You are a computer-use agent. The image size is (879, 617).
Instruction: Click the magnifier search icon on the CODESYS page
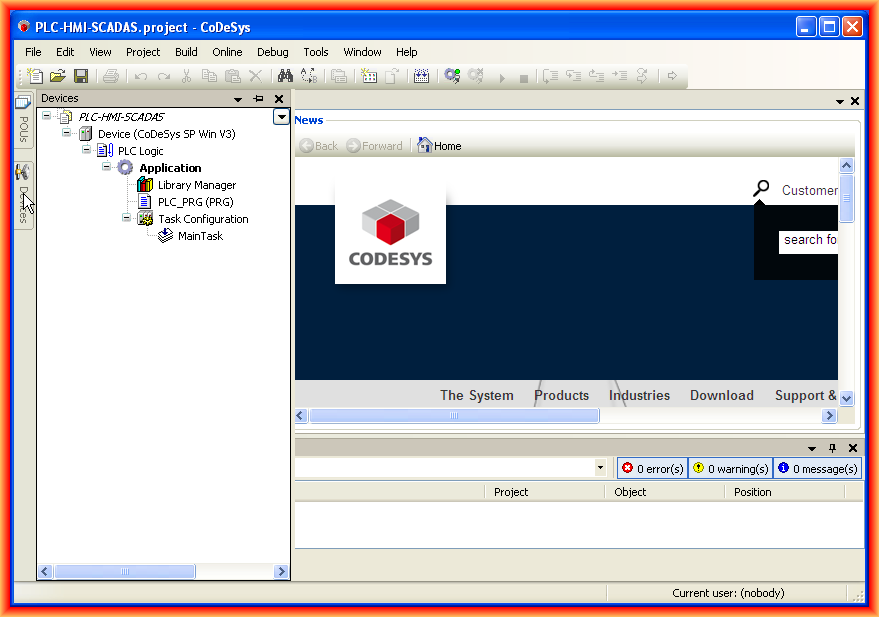(x=762, y=188)
